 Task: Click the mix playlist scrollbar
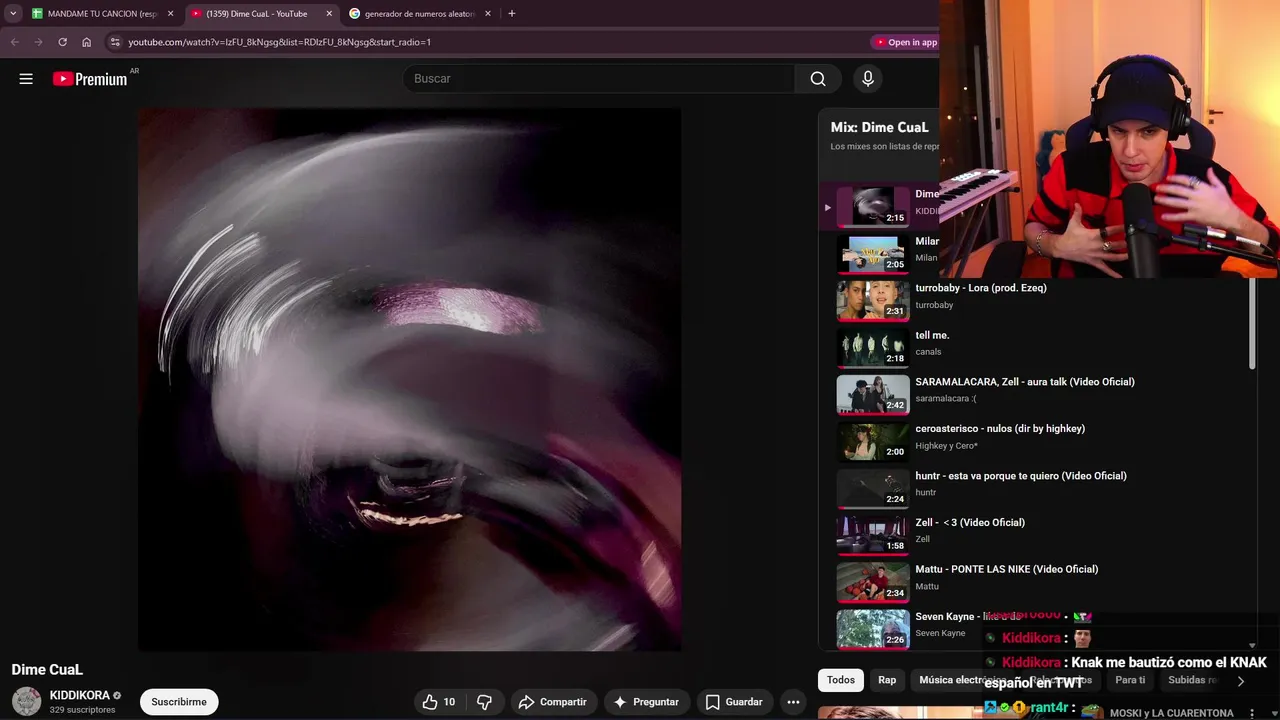click(1252, 323)
